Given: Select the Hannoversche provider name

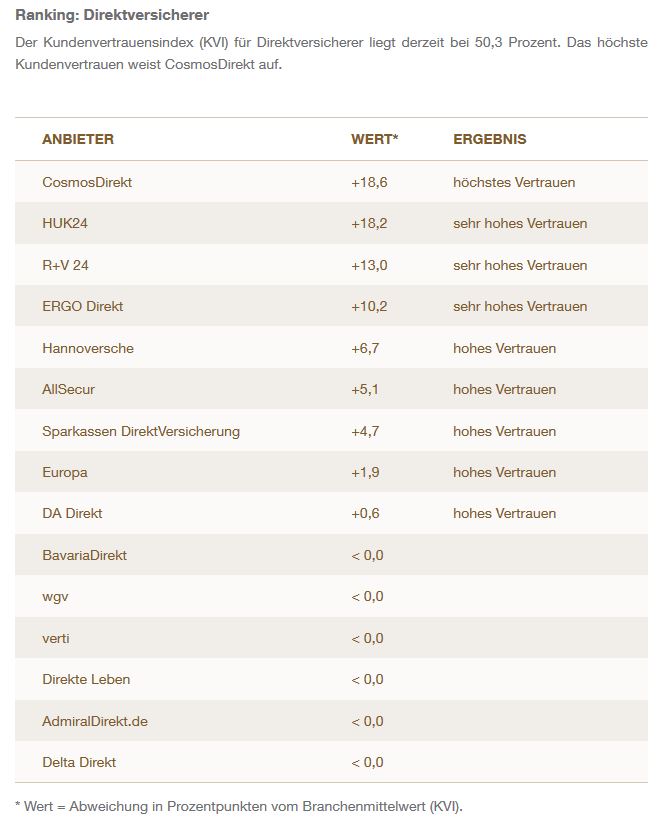Looking at the screenshot, I should tap(88, 348).
